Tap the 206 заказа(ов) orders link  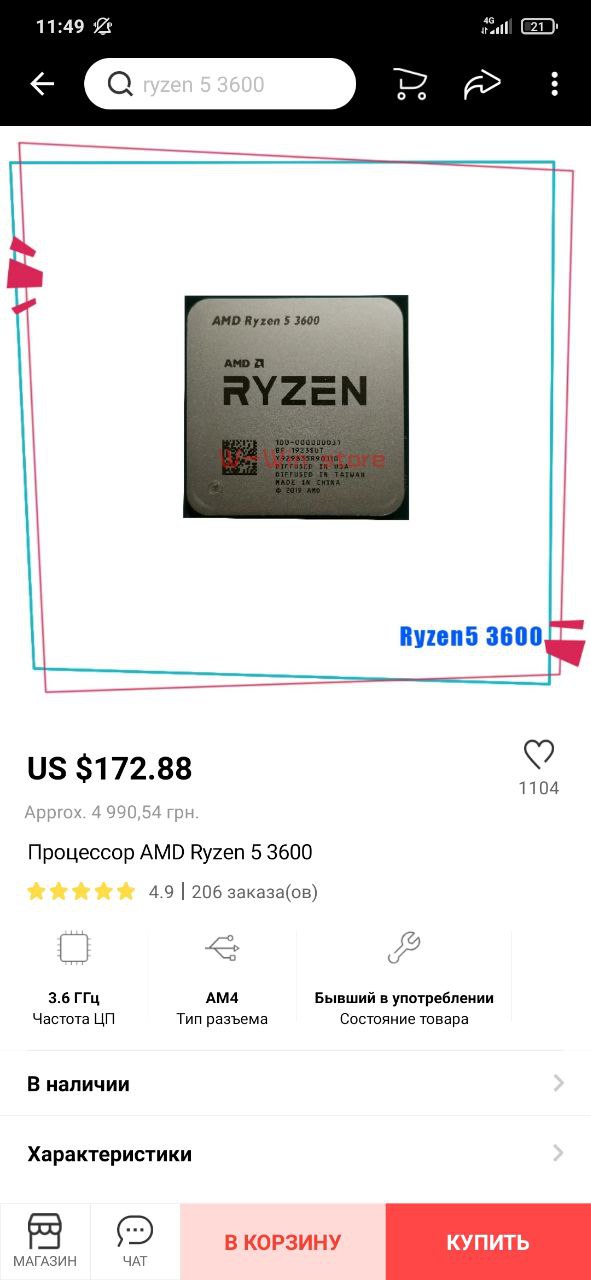pos(254,891)
